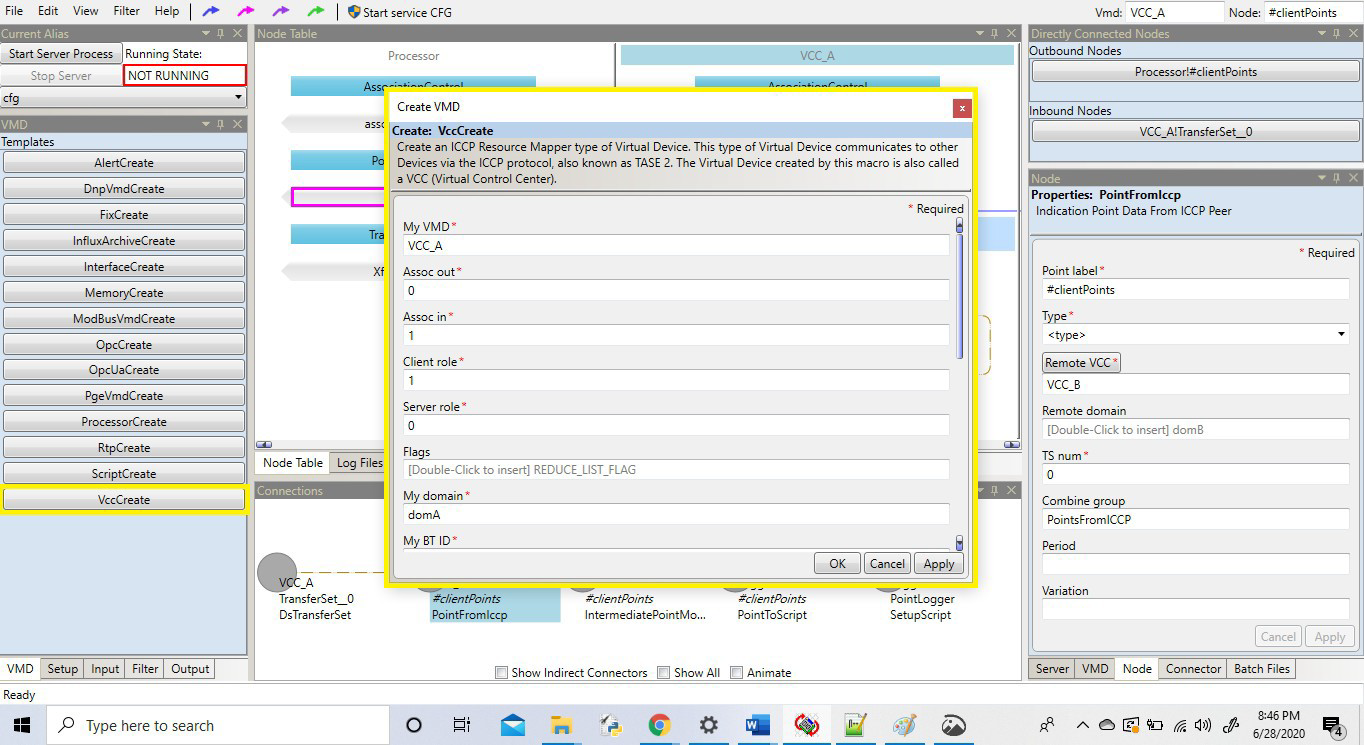Open Directly Connected Nodes panel options arrow
This screenshot has height=745, width=1364.
[x=1321, y=34]
